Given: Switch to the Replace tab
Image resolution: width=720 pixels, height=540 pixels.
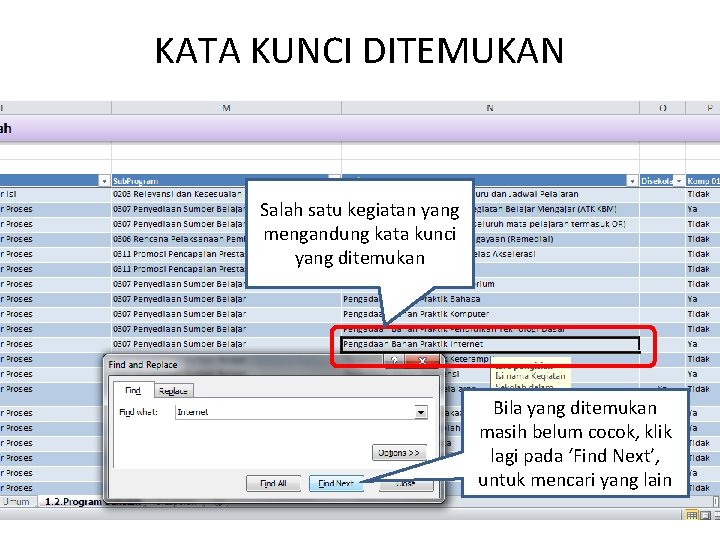Looking at the screenshot, I should tap(173, 391).
